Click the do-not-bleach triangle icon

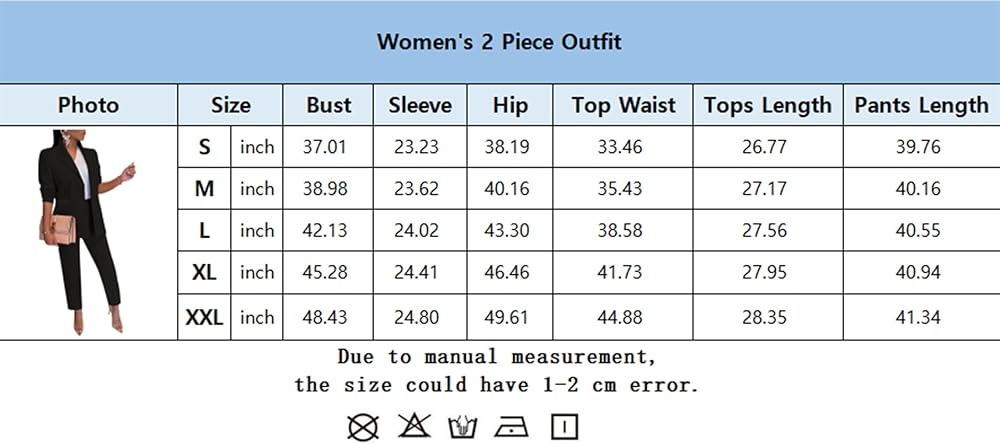412,427
